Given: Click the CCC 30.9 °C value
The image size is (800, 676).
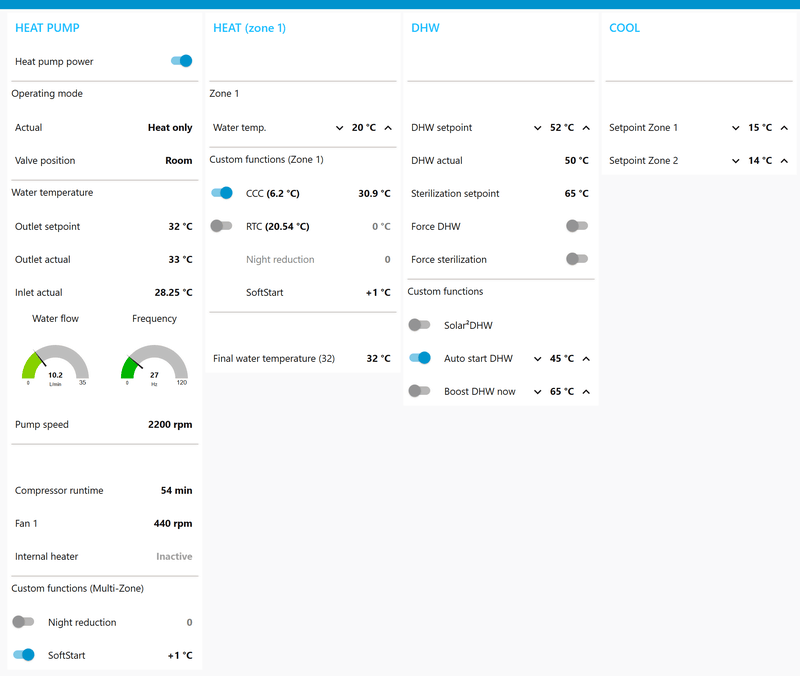Looking at the screenshot, I should point(374,193).
